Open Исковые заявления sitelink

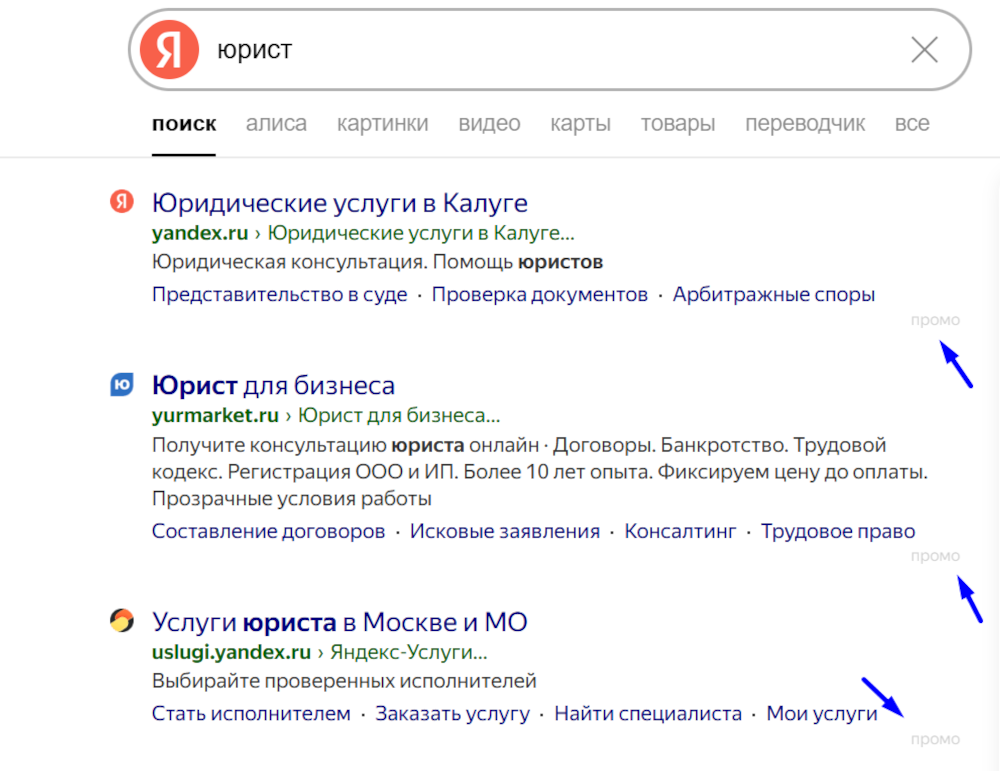(504, 531)
